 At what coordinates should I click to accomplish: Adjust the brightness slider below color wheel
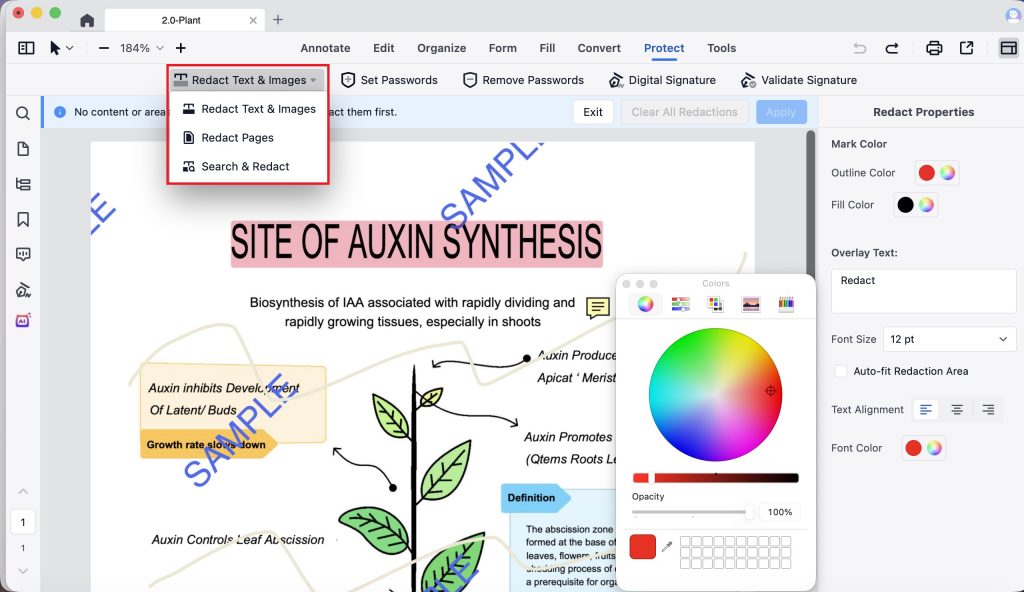(715, 478)
